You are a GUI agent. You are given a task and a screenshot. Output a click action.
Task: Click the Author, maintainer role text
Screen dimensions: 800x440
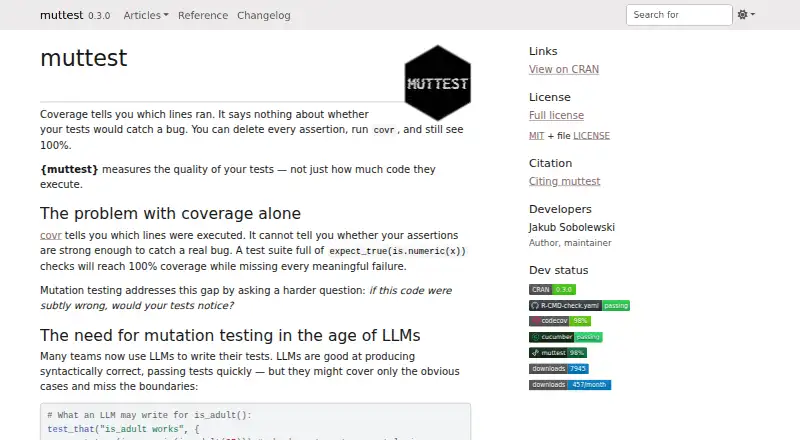(x=570, y=243)
